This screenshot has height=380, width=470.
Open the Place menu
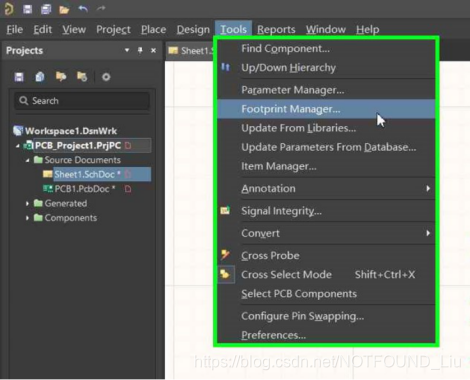(153, 30)
